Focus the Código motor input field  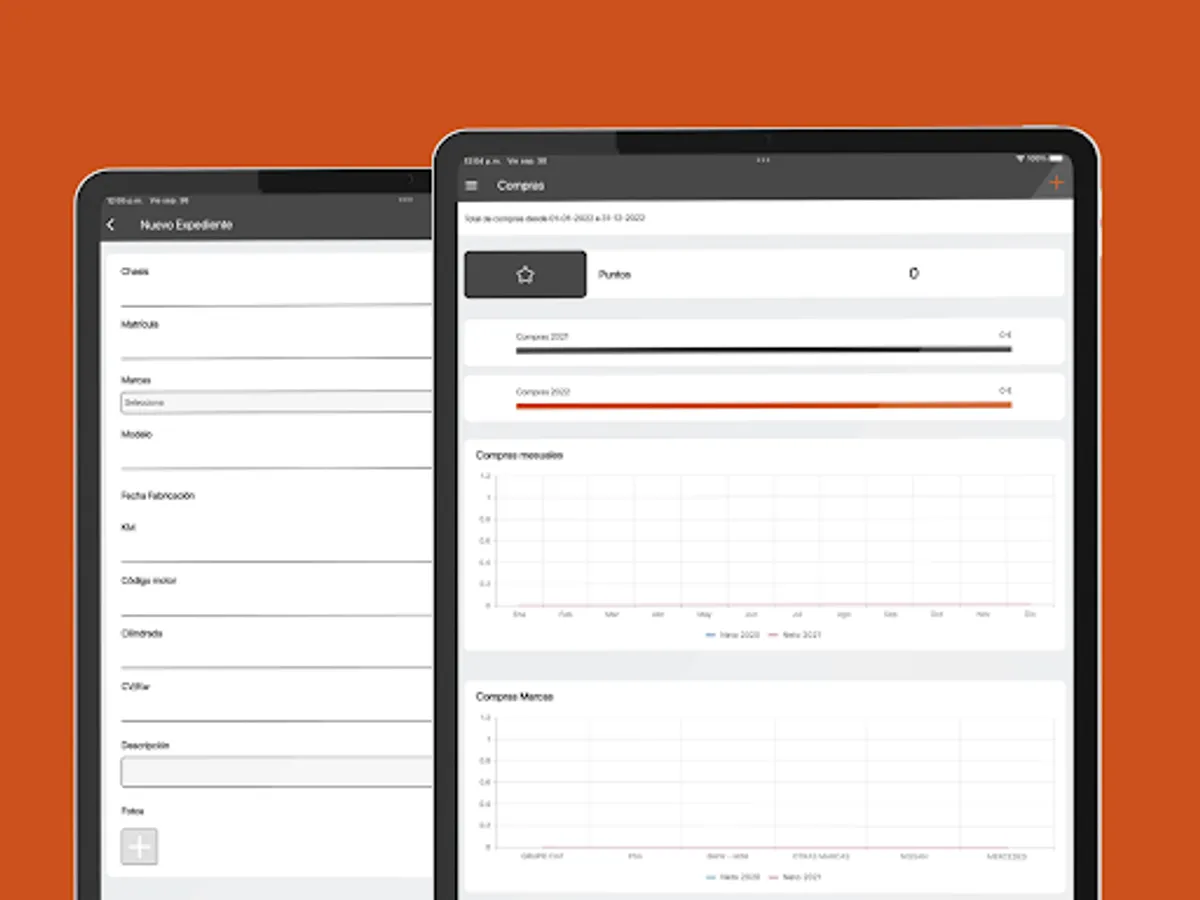(x=276, y=604)
